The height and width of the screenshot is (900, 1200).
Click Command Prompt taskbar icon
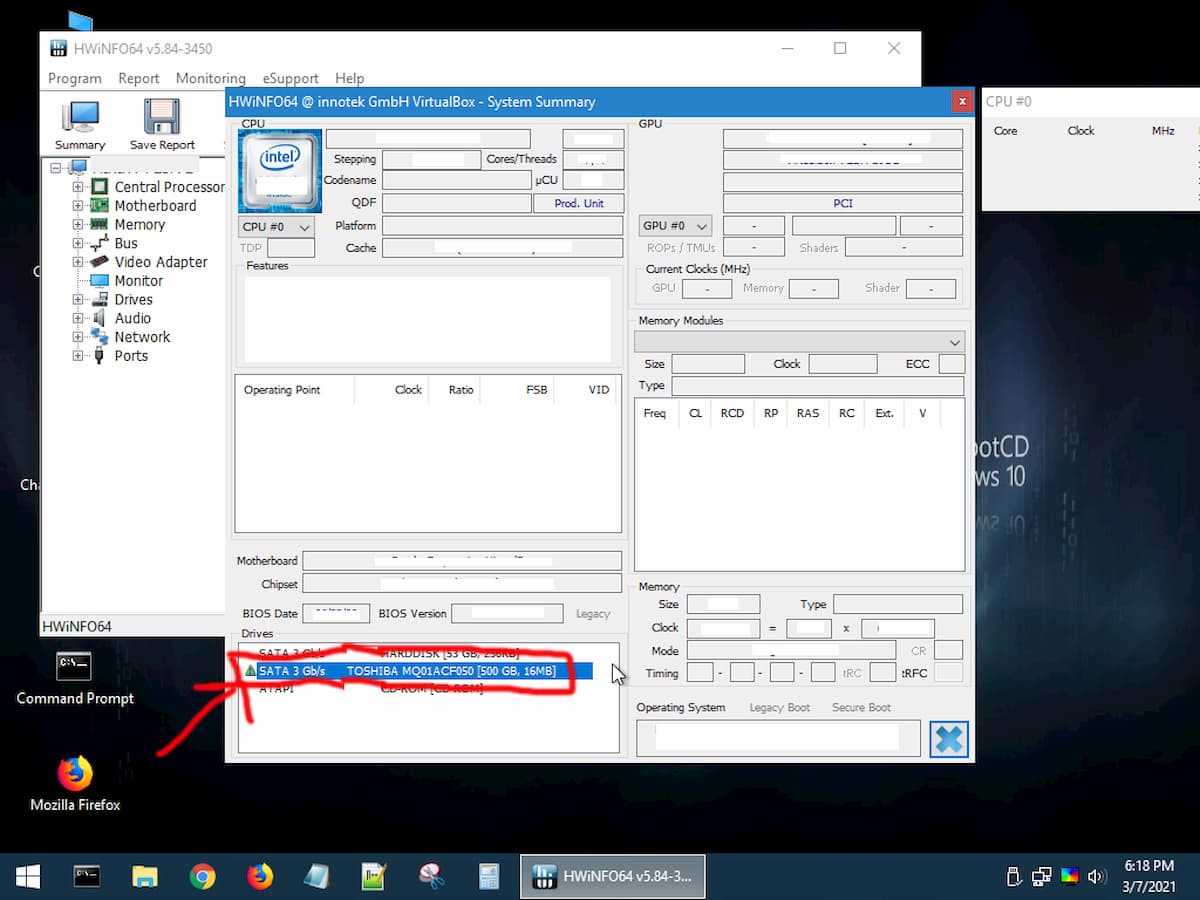tap(87, 877)
